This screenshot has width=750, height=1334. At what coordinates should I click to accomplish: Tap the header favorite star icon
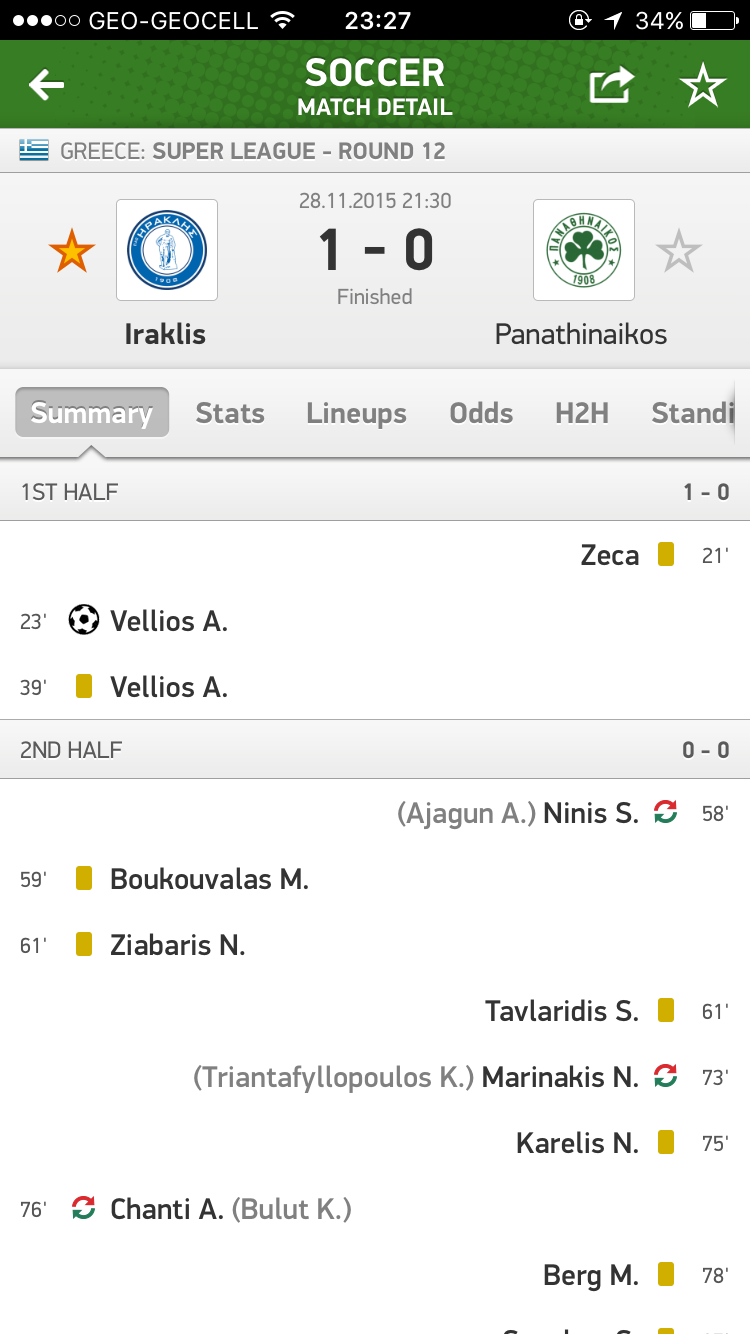coord(703,86)
